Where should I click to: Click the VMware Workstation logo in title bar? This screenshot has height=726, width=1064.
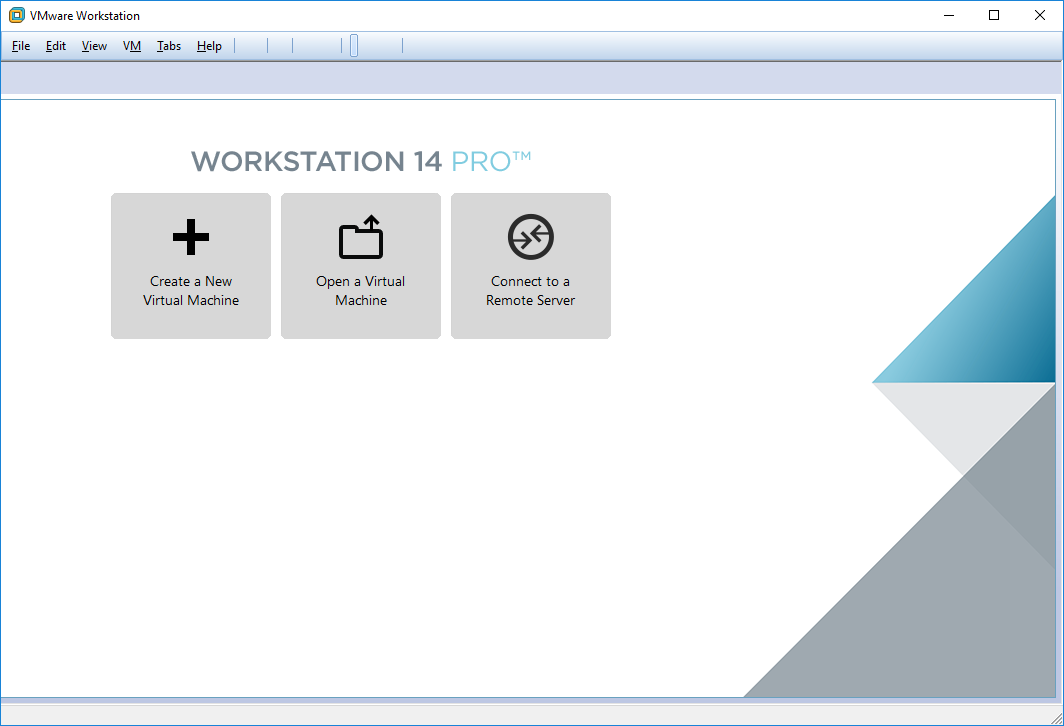tap(17, 16)
